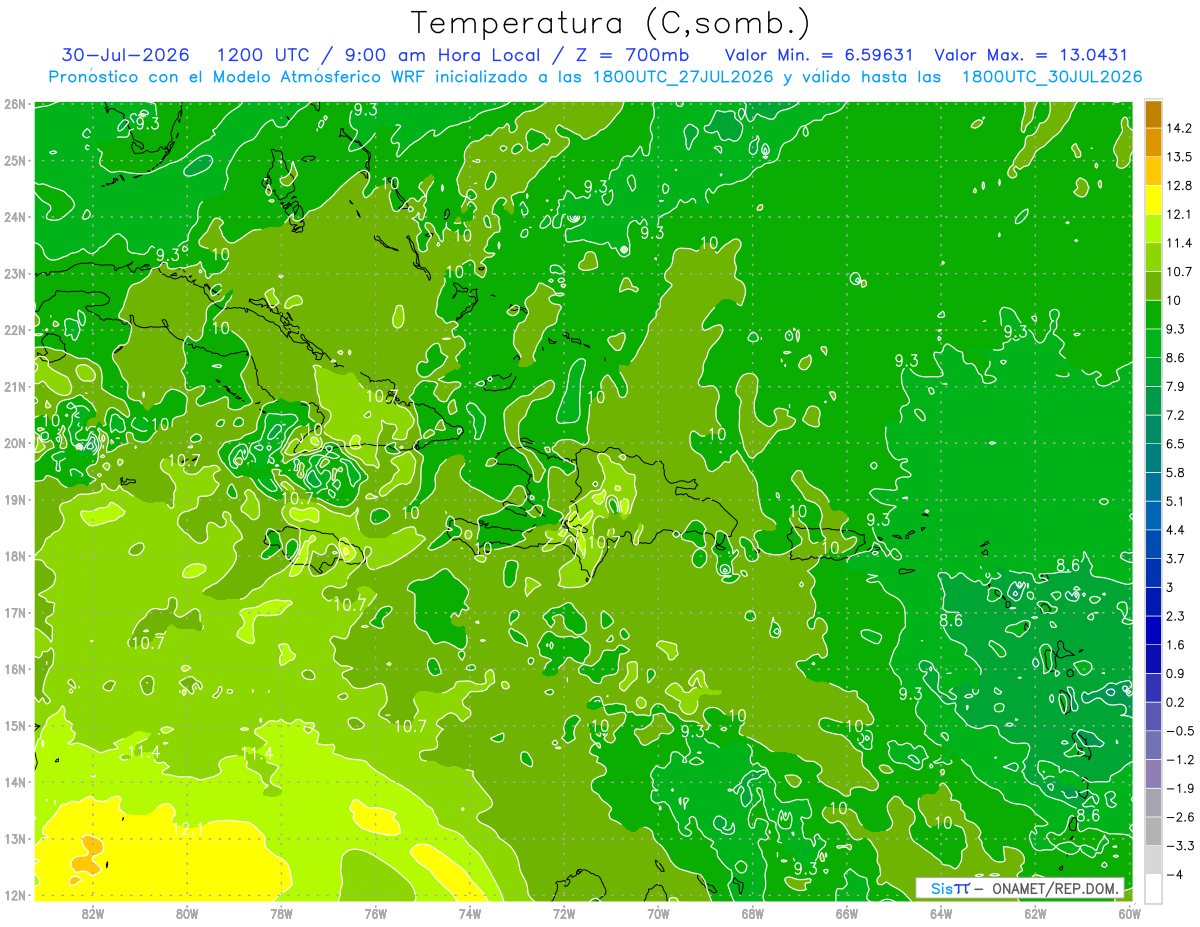Click latitude label "21N"
This screenshot has width=1200, height=927.
click(14, 386)
